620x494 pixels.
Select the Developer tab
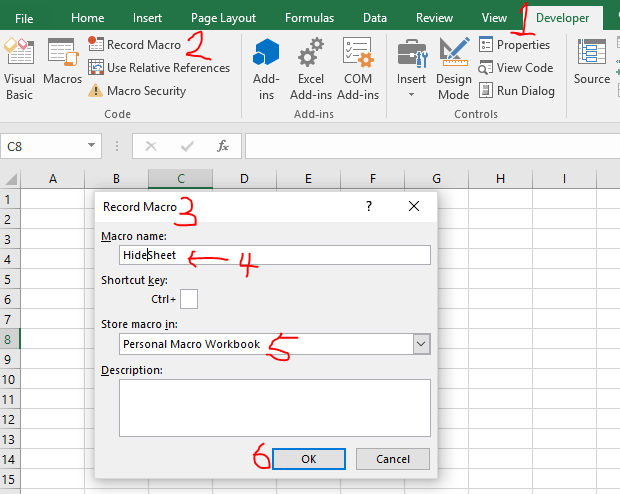tap(562, 18)
